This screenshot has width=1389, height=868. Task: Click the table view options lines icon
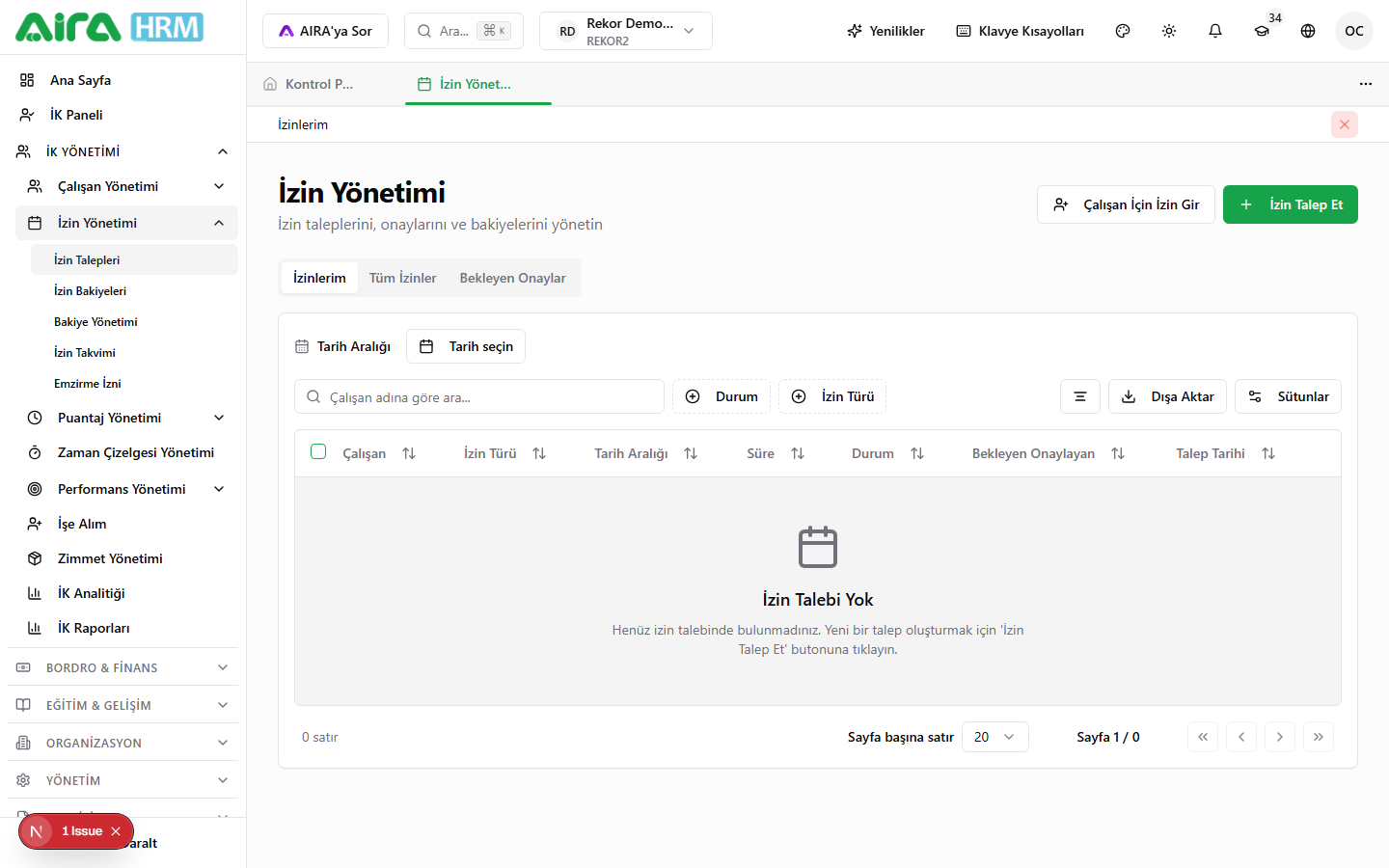point(1080,396)
